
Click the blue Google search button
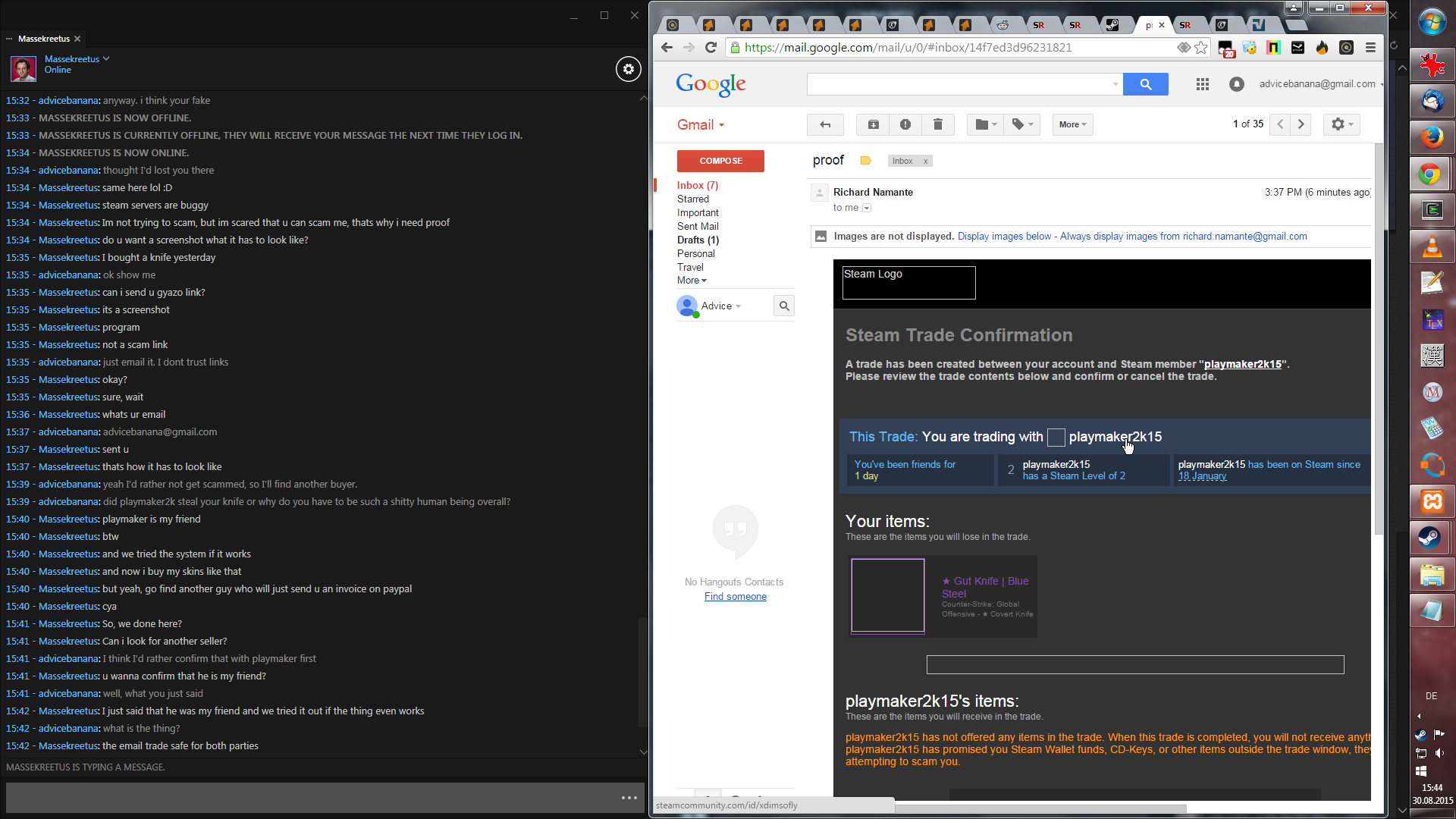1145,84
